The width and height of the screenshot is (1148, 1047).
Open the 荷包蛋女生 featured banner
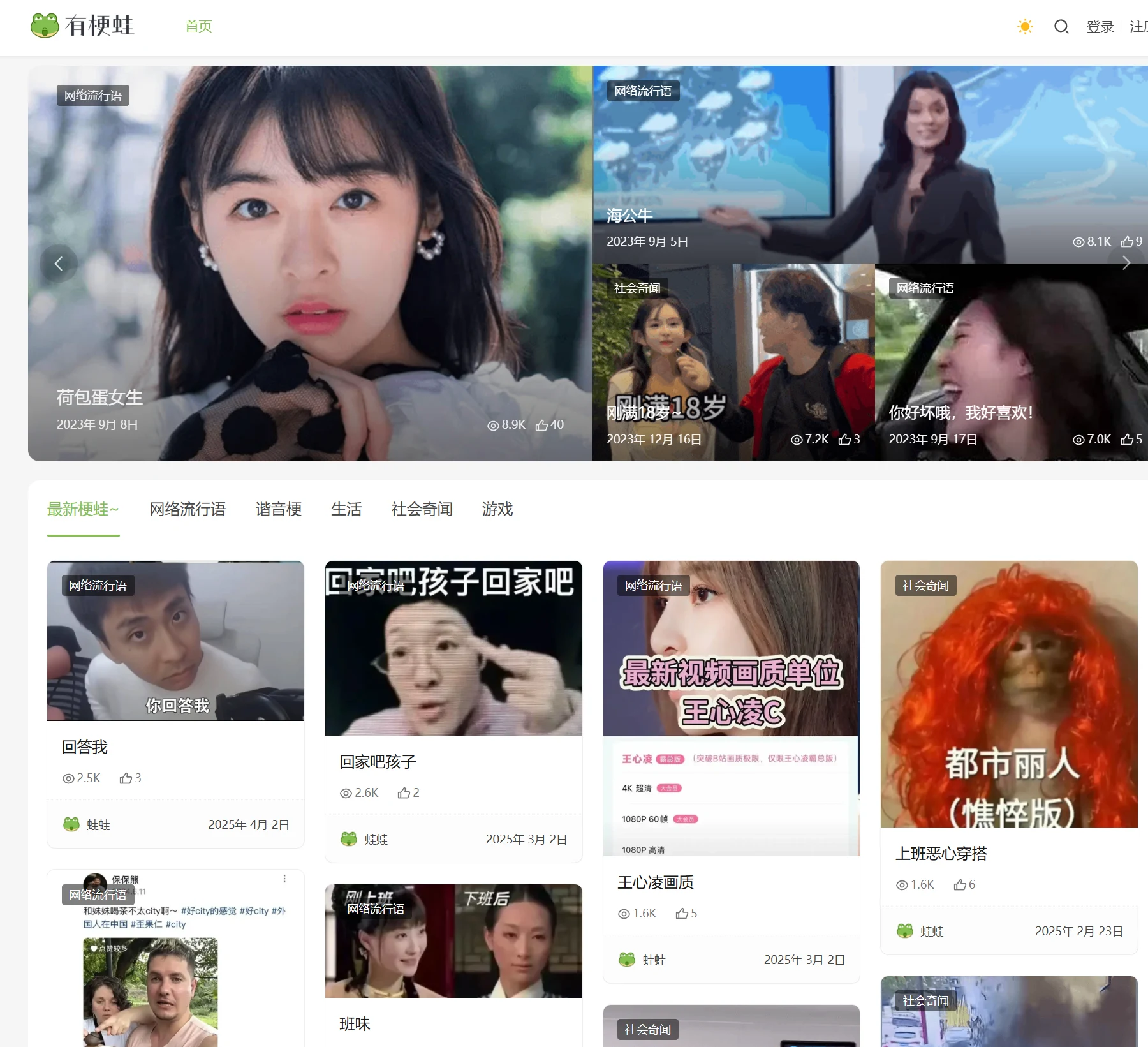(x=310, y=264)
